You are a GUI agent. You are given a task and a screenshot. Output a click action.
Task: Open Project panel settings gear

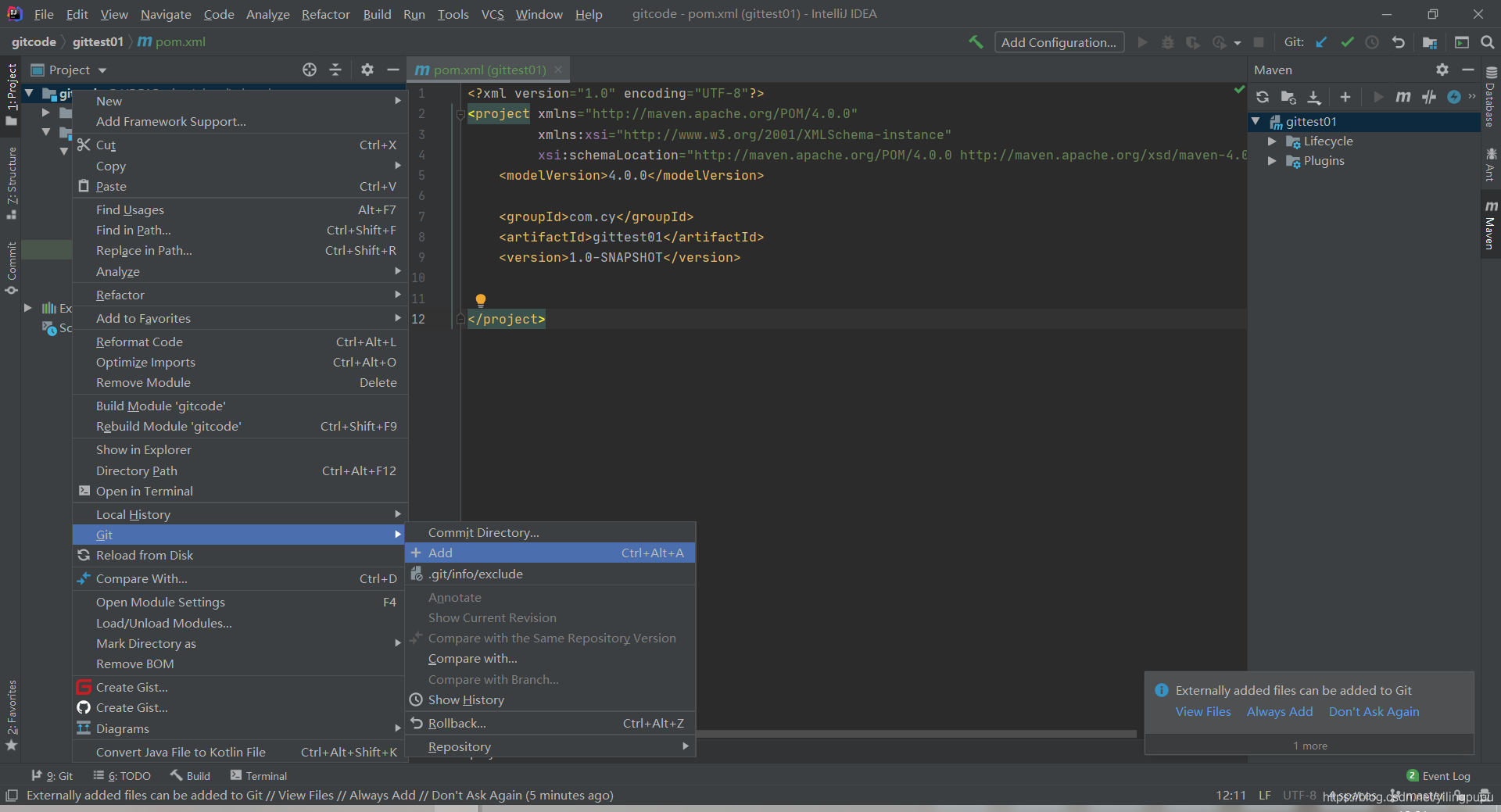click(367, 70)
